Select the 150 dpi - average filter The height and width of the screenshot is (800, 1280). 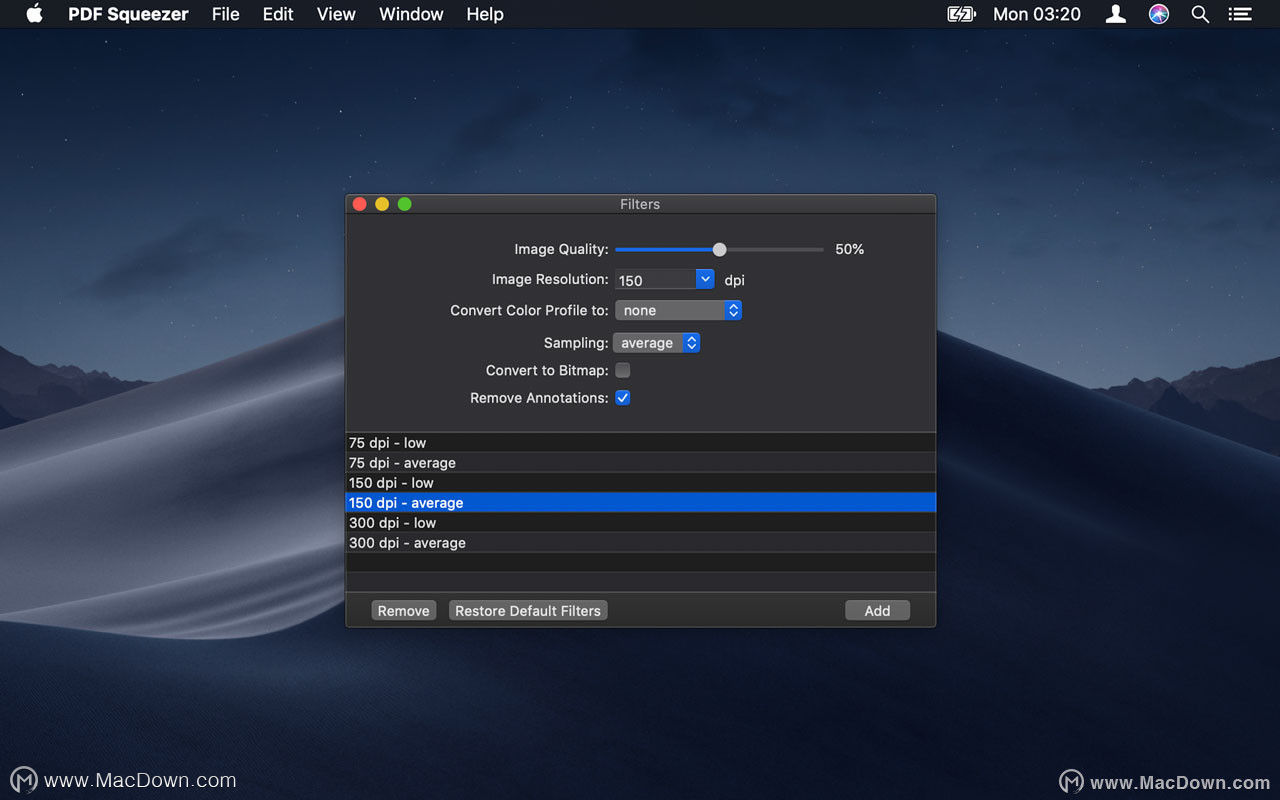pos(640,503)
